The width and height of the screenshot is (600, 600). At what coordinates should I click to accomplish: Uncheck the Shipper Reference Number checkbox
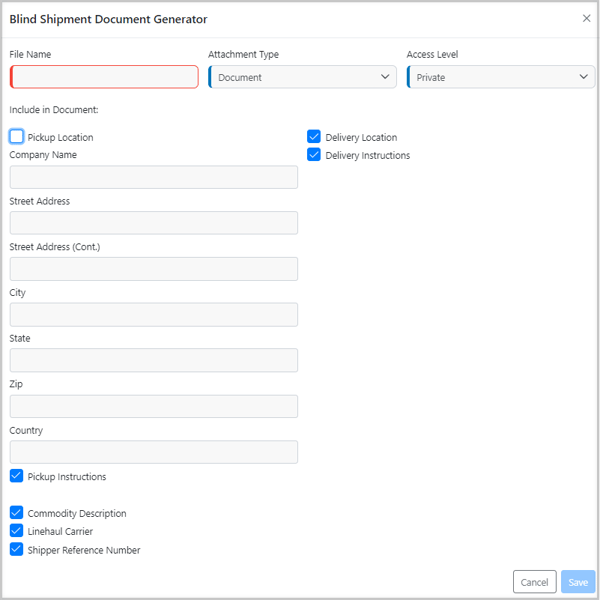point(16,549)
